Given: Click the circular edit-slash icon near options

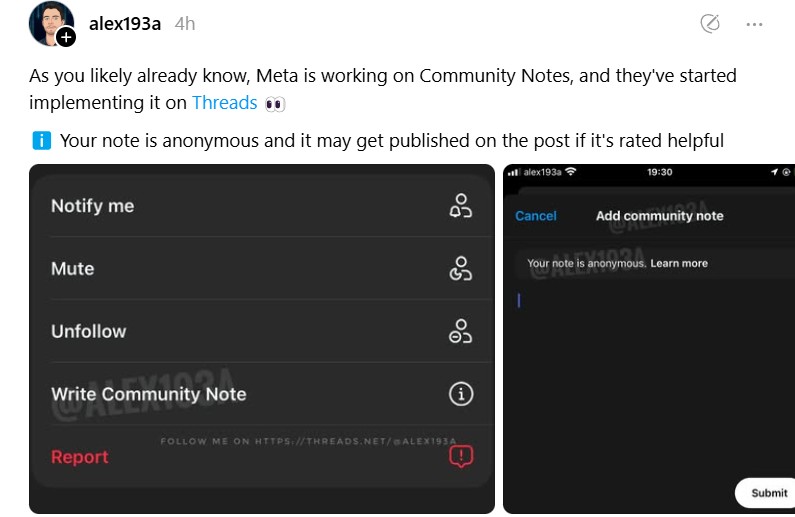Looking at the screenshot, I should tap(710, 23).
